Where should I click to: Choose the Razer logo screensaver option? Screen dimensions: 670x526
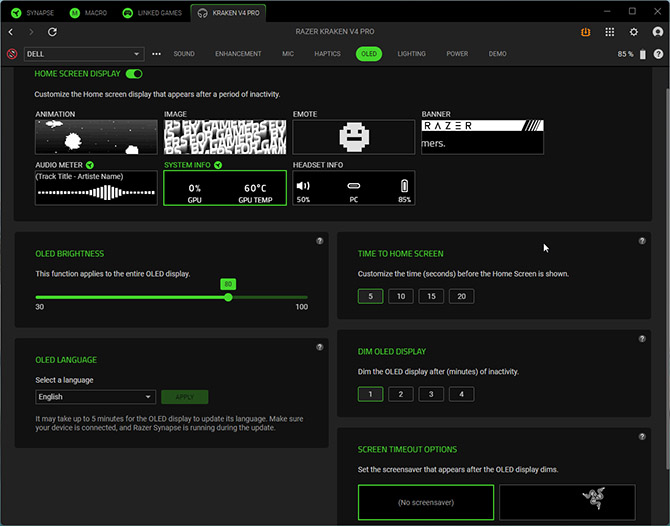(567, 502)
